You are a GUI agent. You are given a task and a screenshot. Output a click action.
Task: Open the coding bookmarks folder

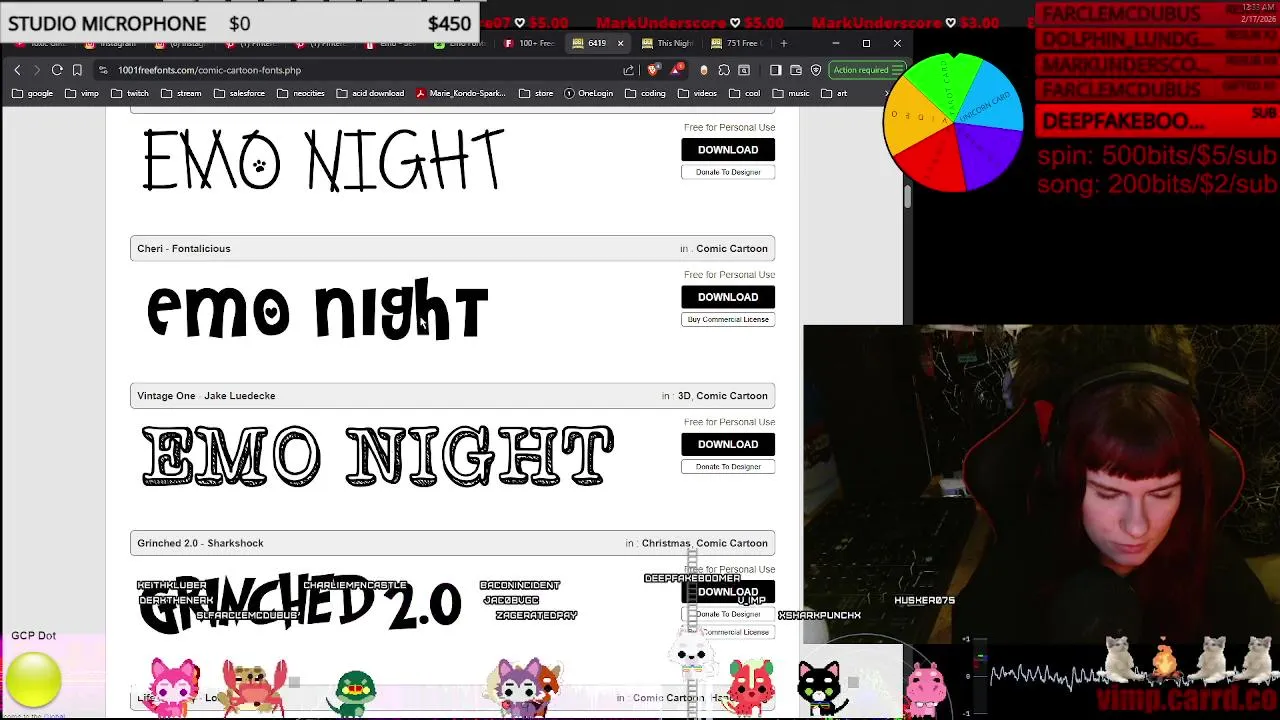(x=645, y=93)
